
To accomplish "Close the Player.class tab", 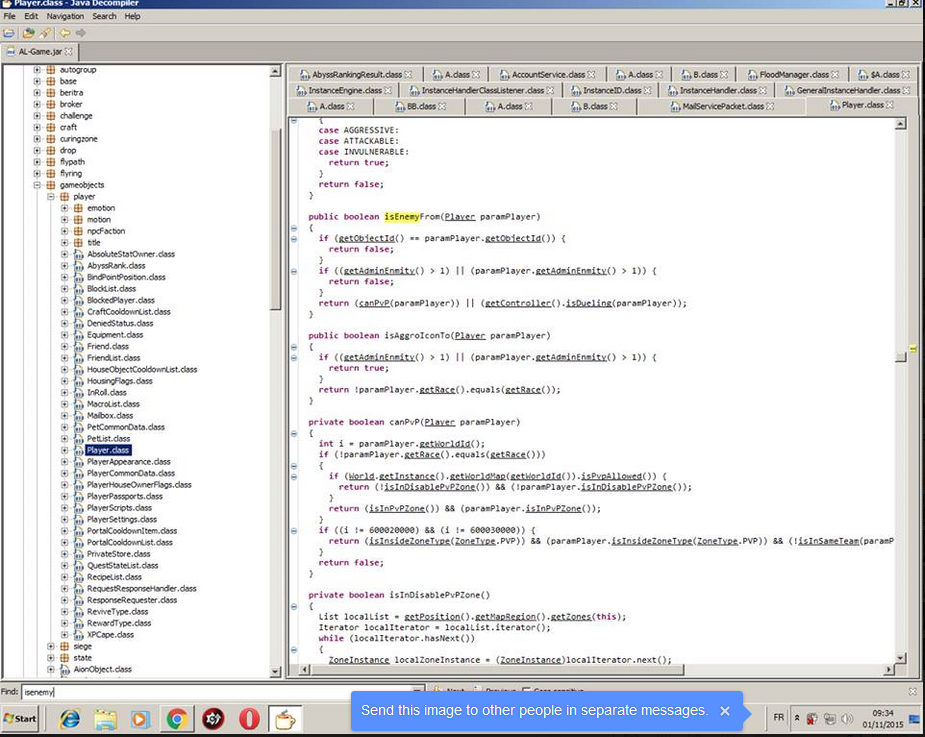I will click(890, 105).
